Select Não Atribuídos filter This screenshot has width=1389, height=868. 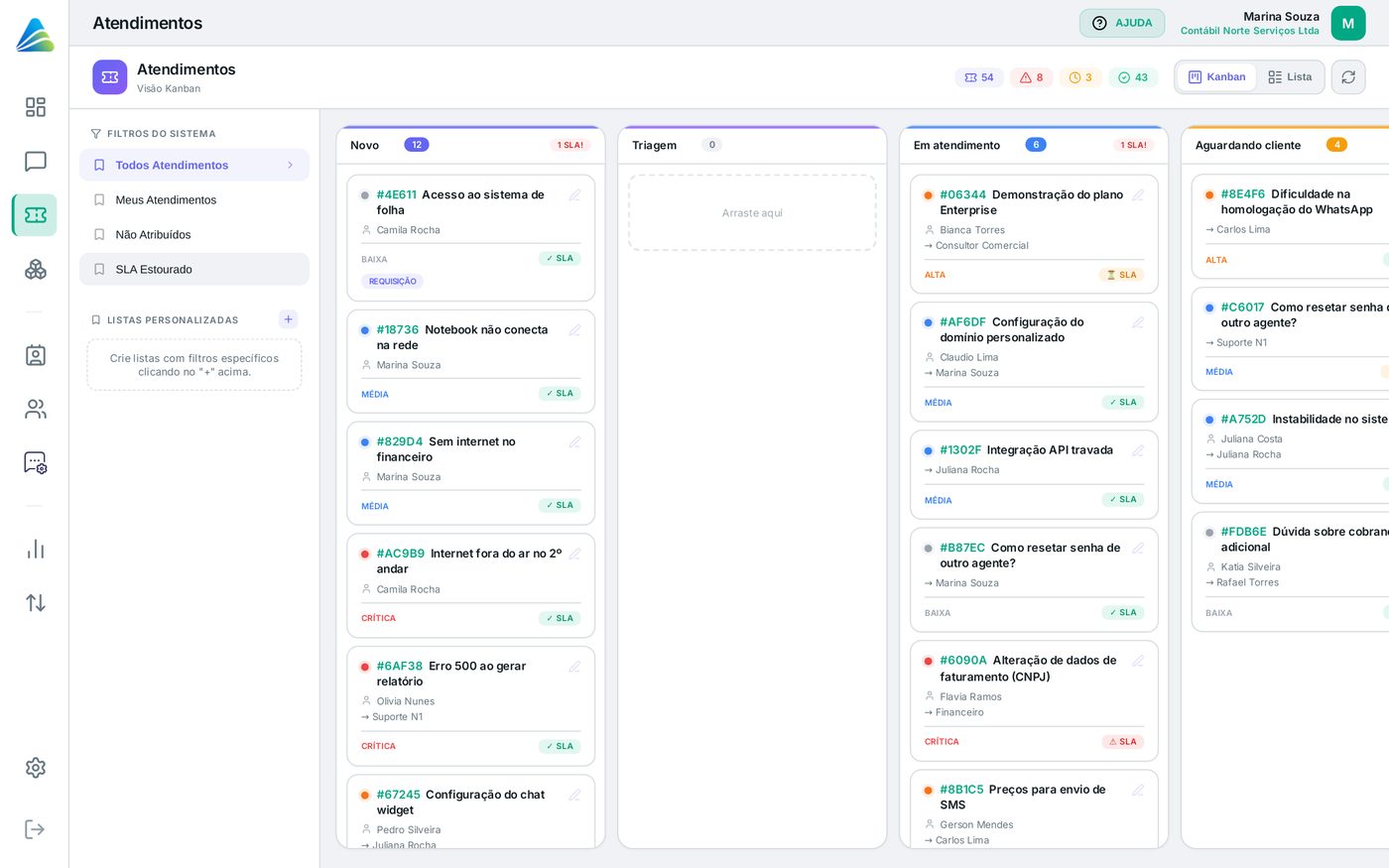(x=194, y=235)
